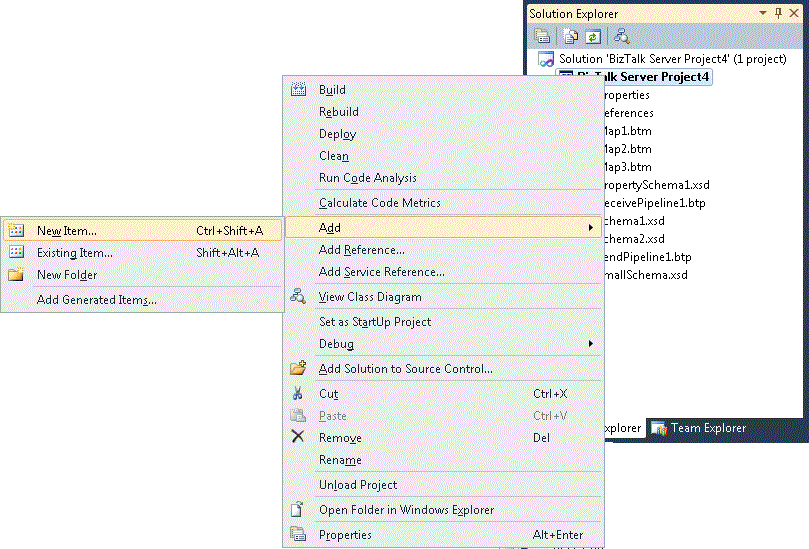This screenshot has width=809, height=549.
Task: Select SmallSchema.xsd file
Action: tap(645, 275)
